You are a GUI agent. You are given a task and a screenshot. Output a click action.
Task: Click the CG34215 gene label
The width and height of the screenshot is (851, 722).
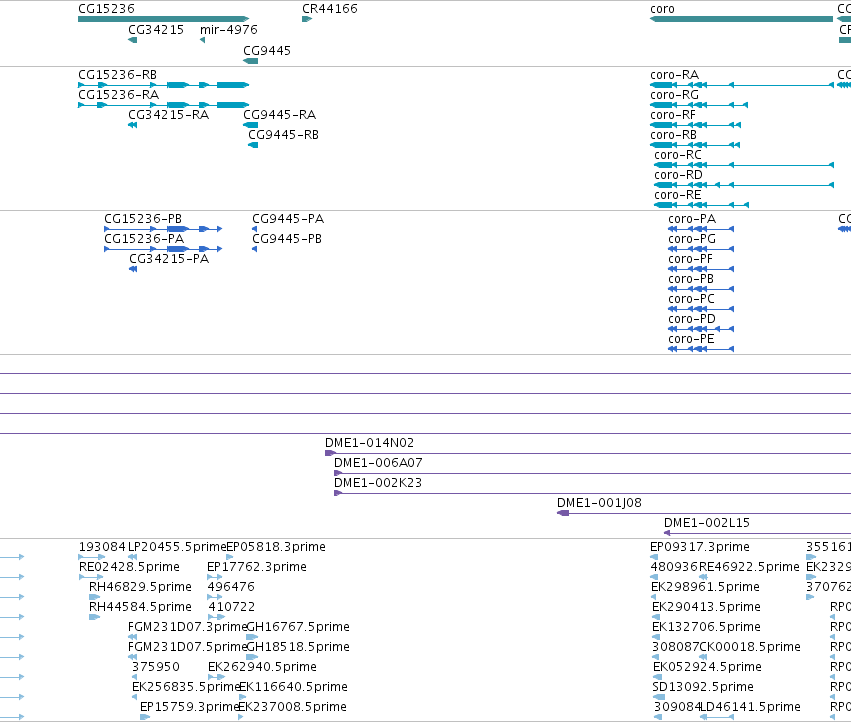[x=156, y=29]
